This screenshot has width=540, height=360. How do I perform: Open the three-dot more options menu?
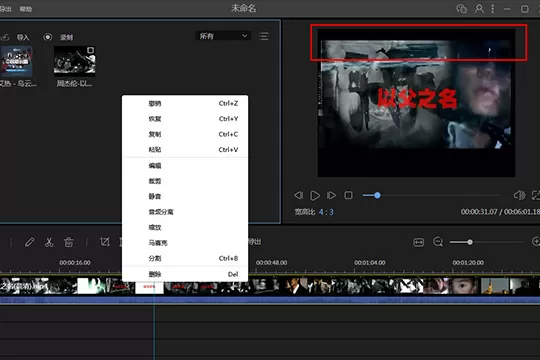point(493,9)
